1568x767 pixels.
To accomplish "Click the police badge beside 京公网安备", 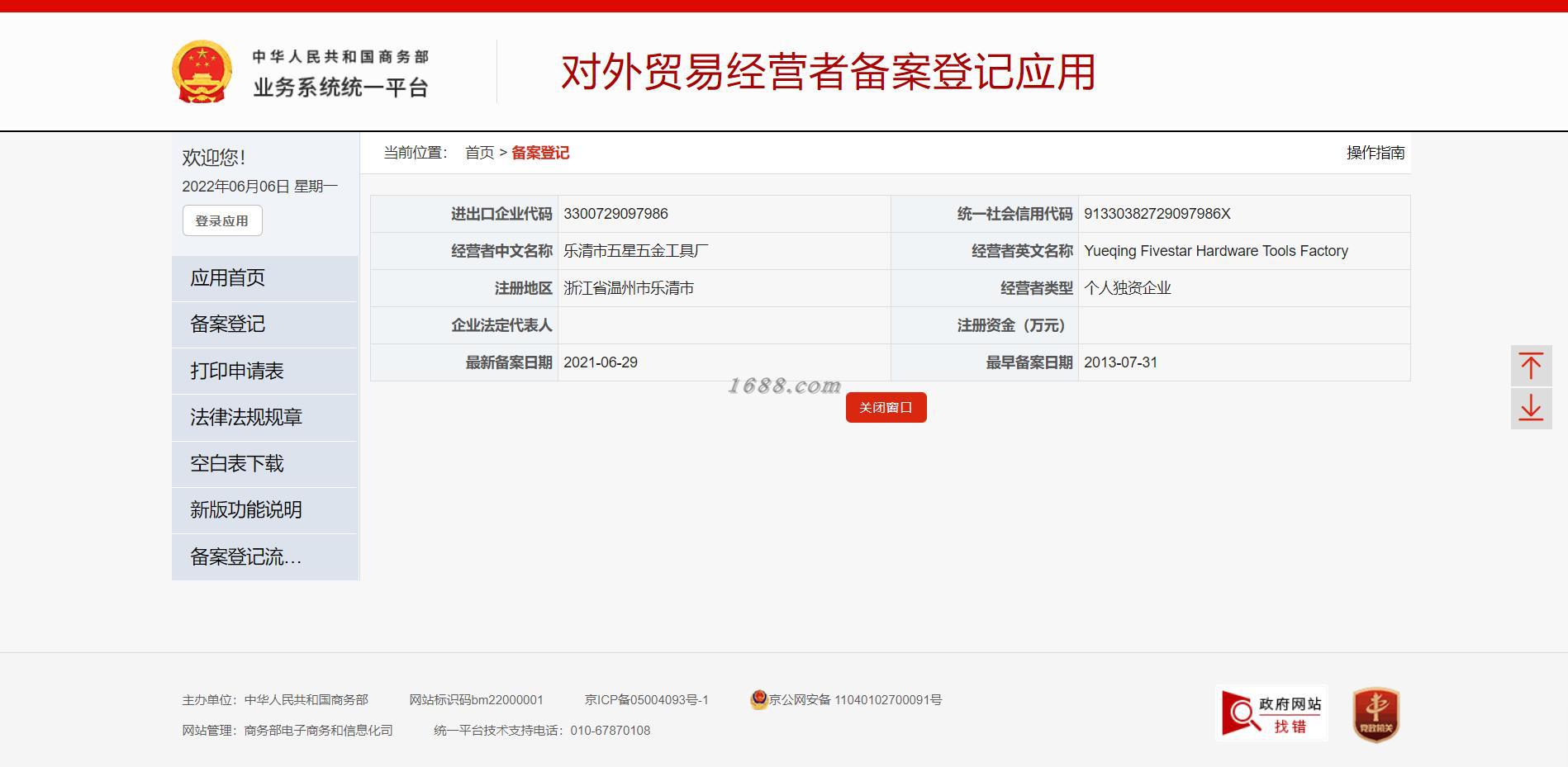I will (758, 699).
